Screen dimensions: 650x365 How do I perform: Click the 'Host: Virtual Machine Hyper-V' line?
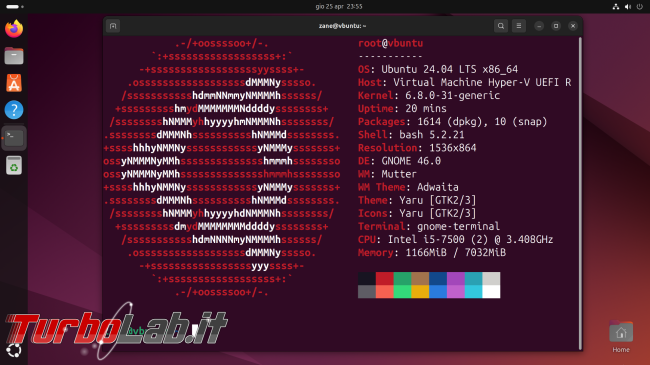coord(465,83)
